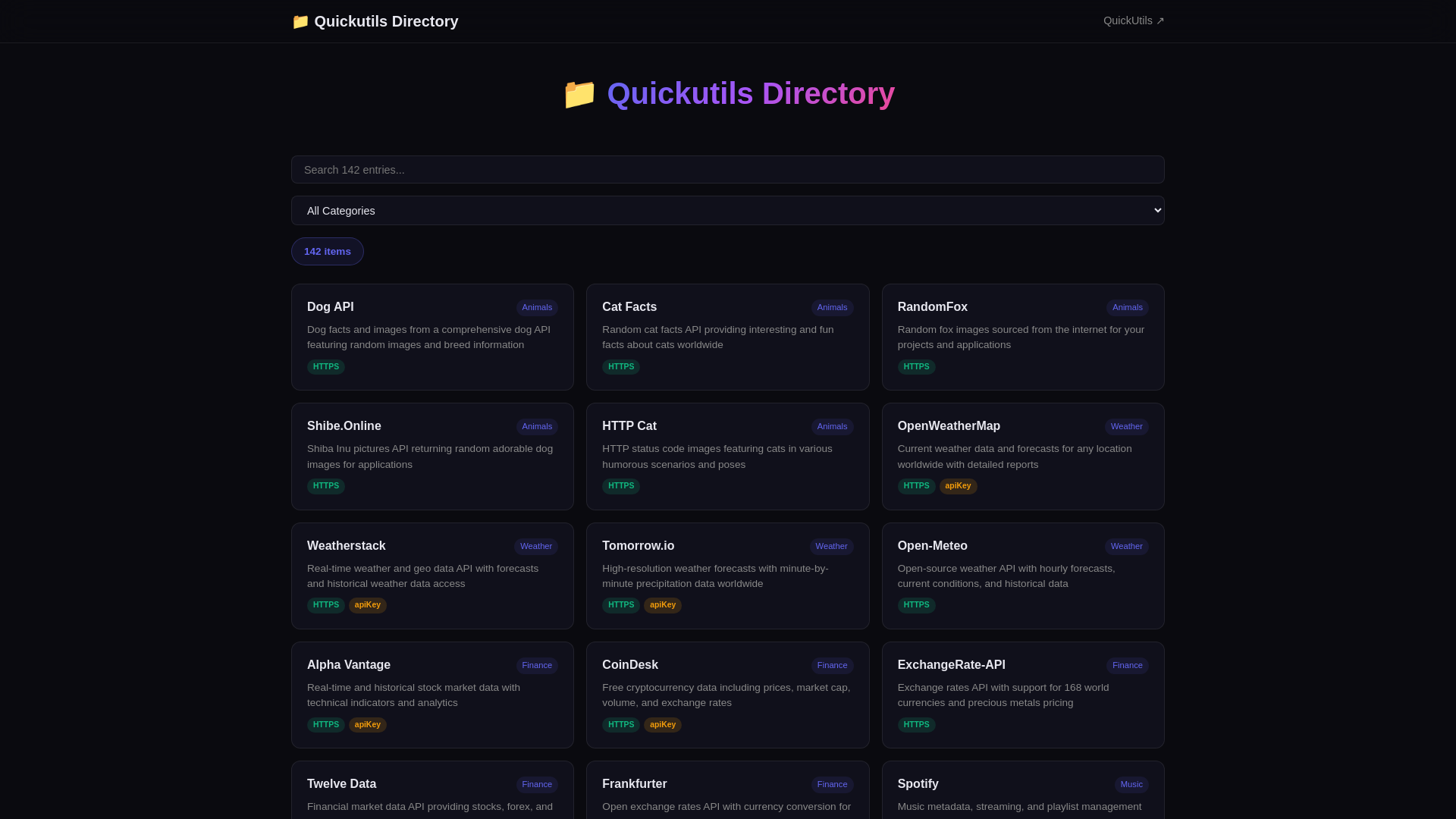The height and width of the screenshot is (819, 1456).
Task: Click the Weather tag on Open-Meteo
Action: [1127, 547]
